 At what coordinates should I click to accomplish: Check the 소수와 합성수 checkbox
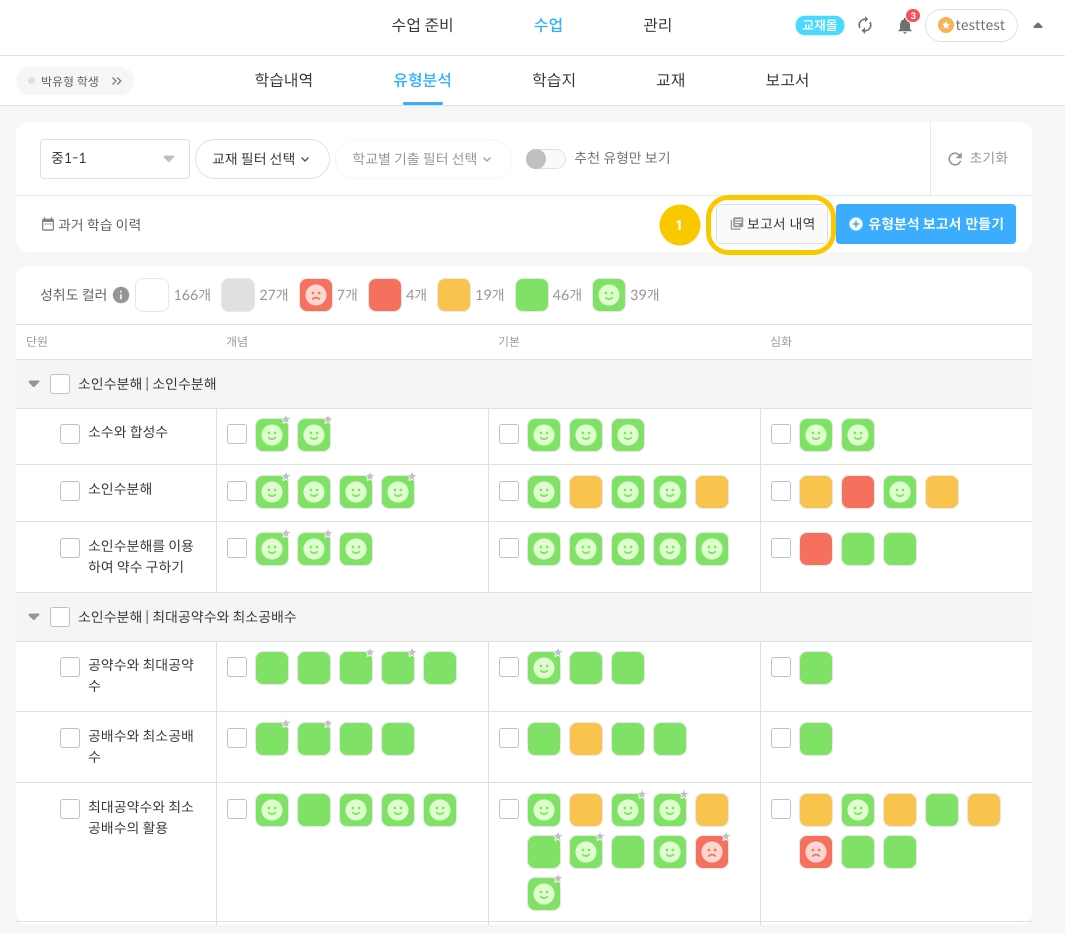click(70, 433)
